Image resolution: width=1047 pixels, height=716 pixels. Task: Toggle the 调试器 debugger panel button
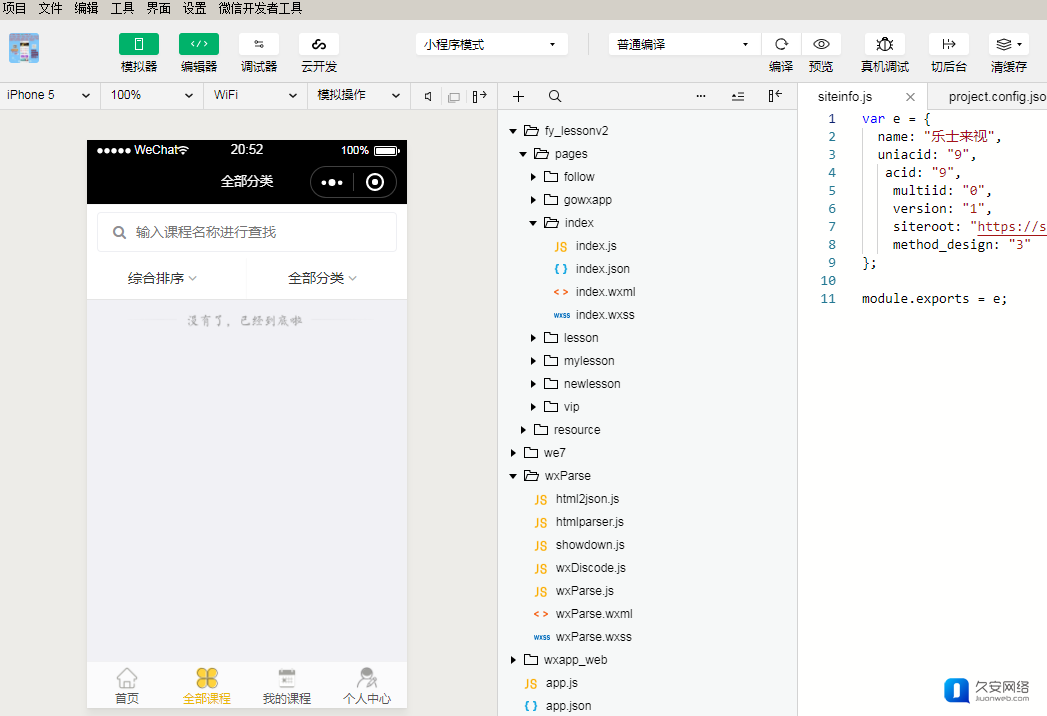[259, 44]
